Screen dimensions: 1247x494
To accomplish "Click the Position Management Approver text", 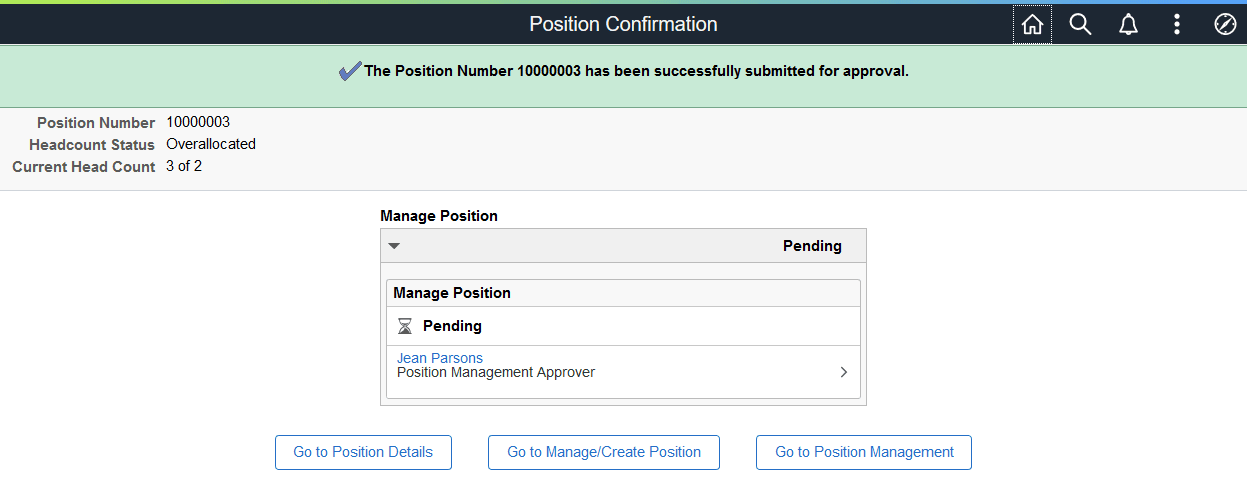I will click(496, 372).
